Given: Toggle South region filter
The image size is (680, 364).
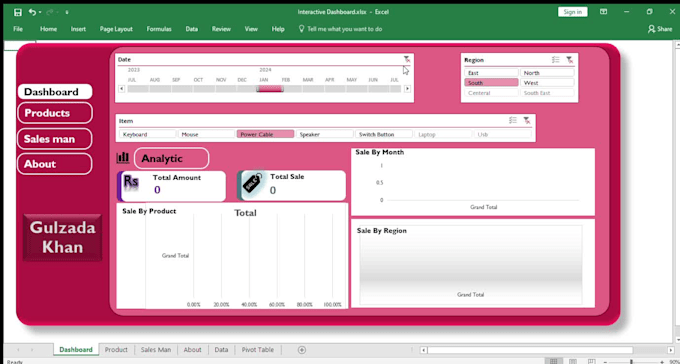Looking at the screenshot, I should coord(491,83).
